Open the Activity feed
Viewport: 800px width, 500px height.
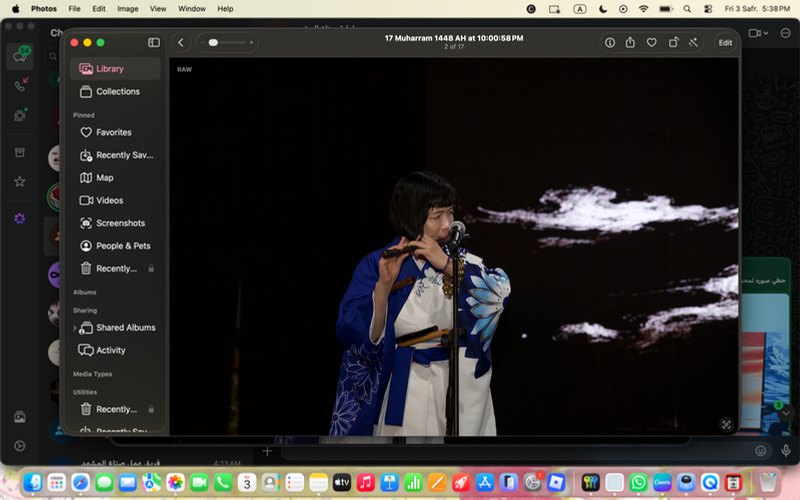(x=115, y=351)
